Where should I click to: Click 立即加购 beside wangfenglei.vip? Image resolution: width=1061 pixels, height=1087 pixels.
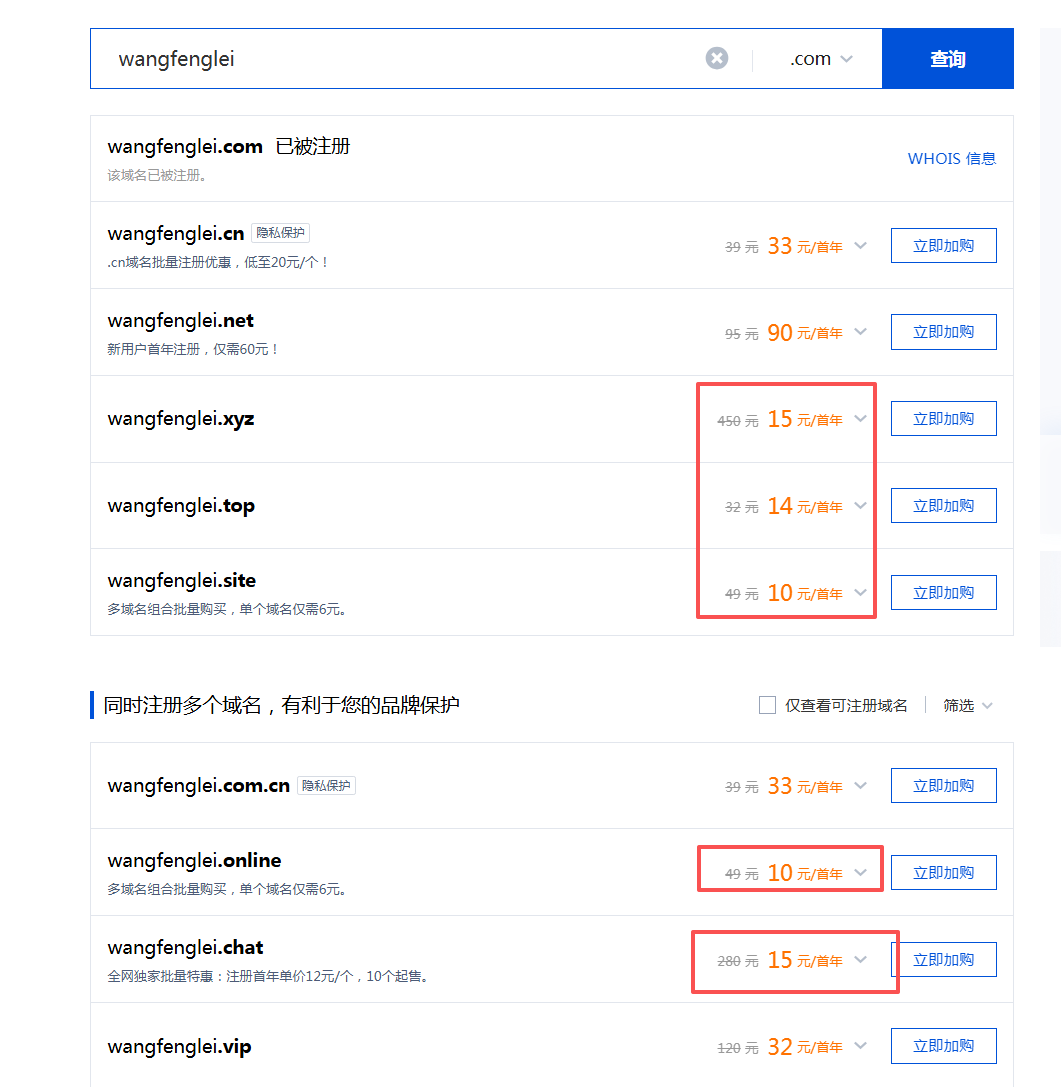943,1046
